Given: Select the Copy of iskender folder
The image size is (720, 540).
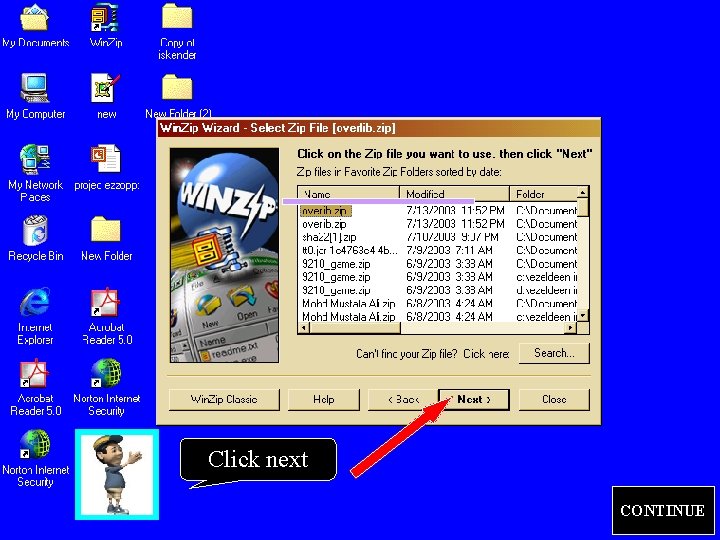Looking at the screenshot, I should 177,31.
